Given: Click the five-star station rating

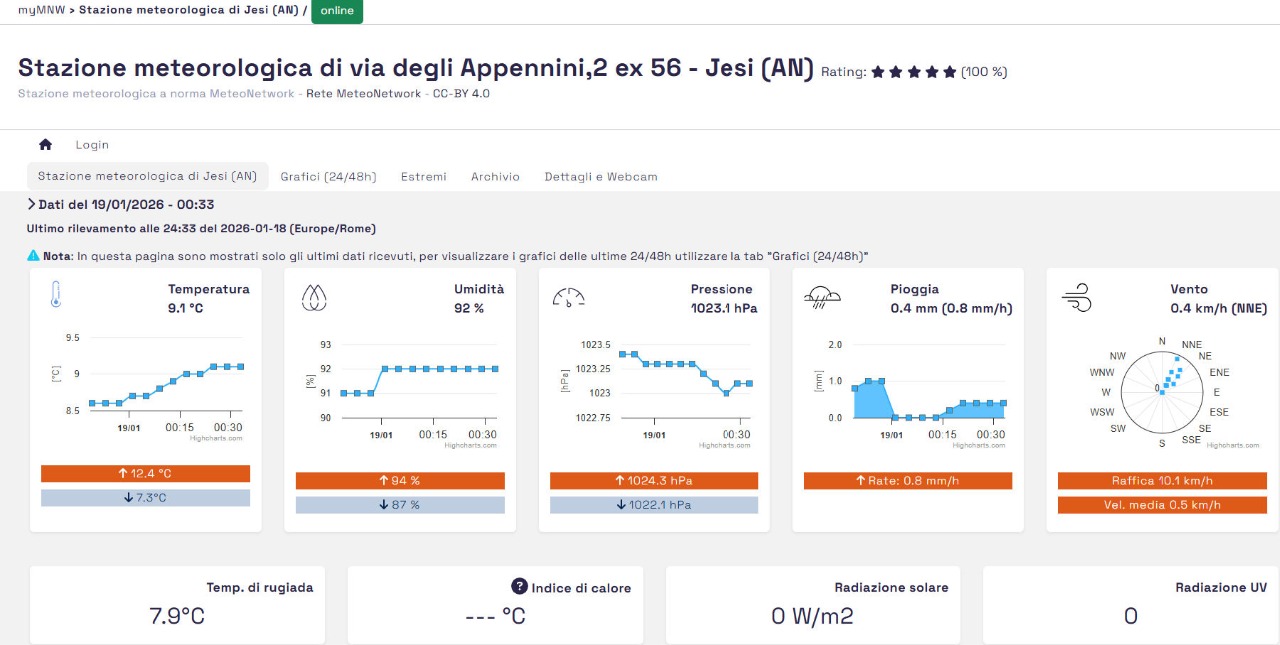Looking at the screenshot, I should 914,72.
